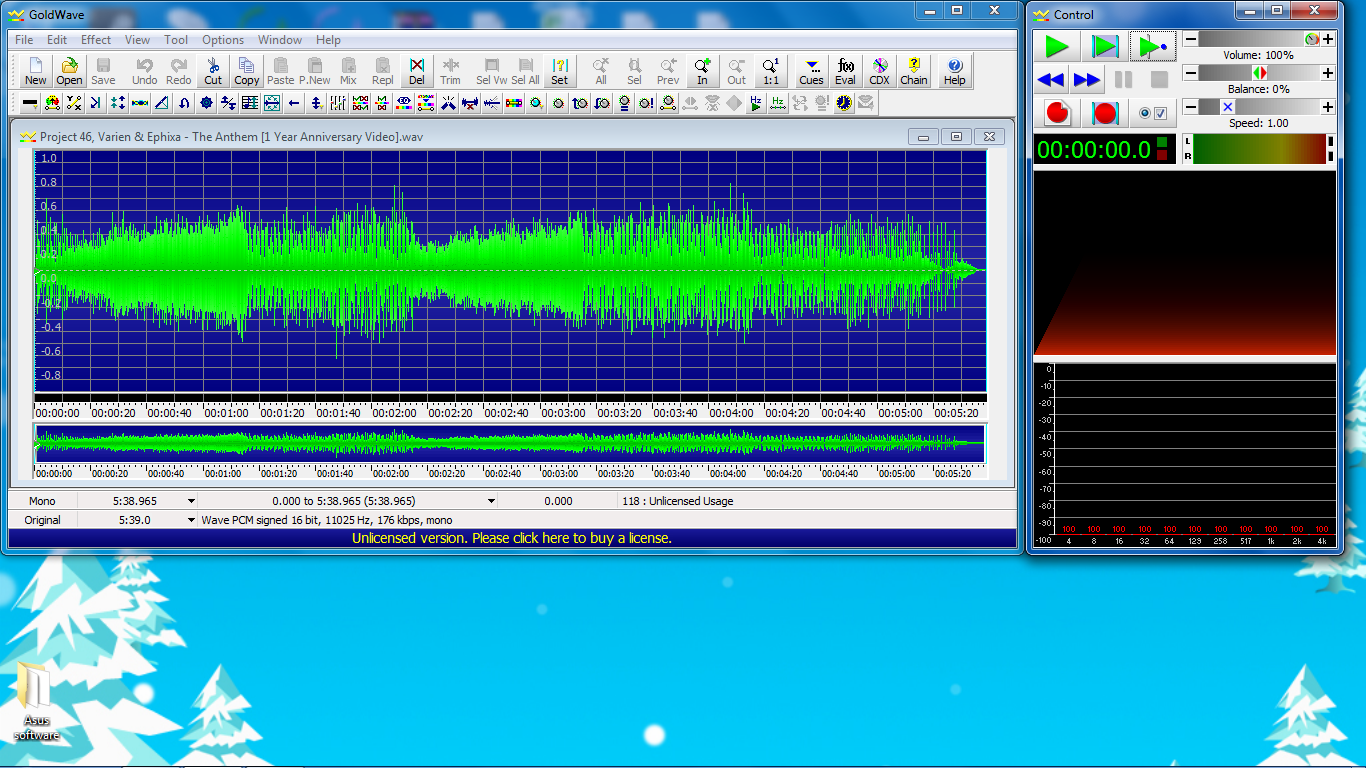Open the selection range dropdown arrow

(491, 501)
